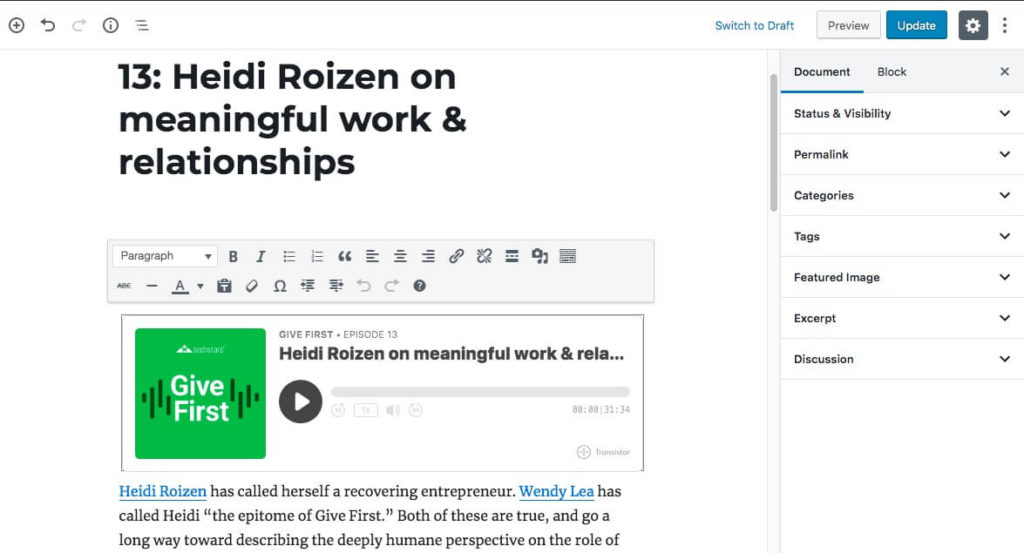Expand the Discussion panel
The width and height of the screenshot is (1024, 553).
coord(902,359)
